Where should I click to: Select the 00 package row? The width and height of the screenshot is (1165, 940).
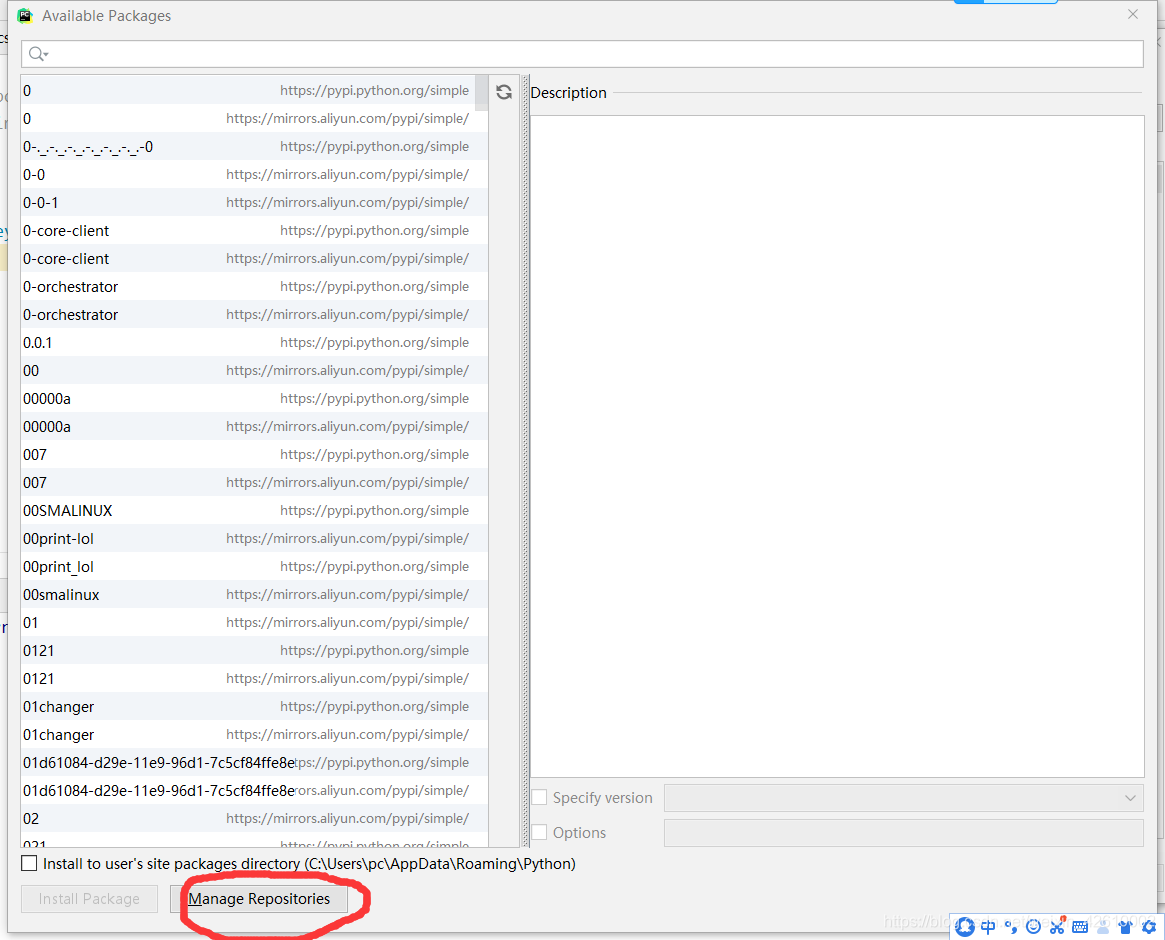(x=254, y=371)
